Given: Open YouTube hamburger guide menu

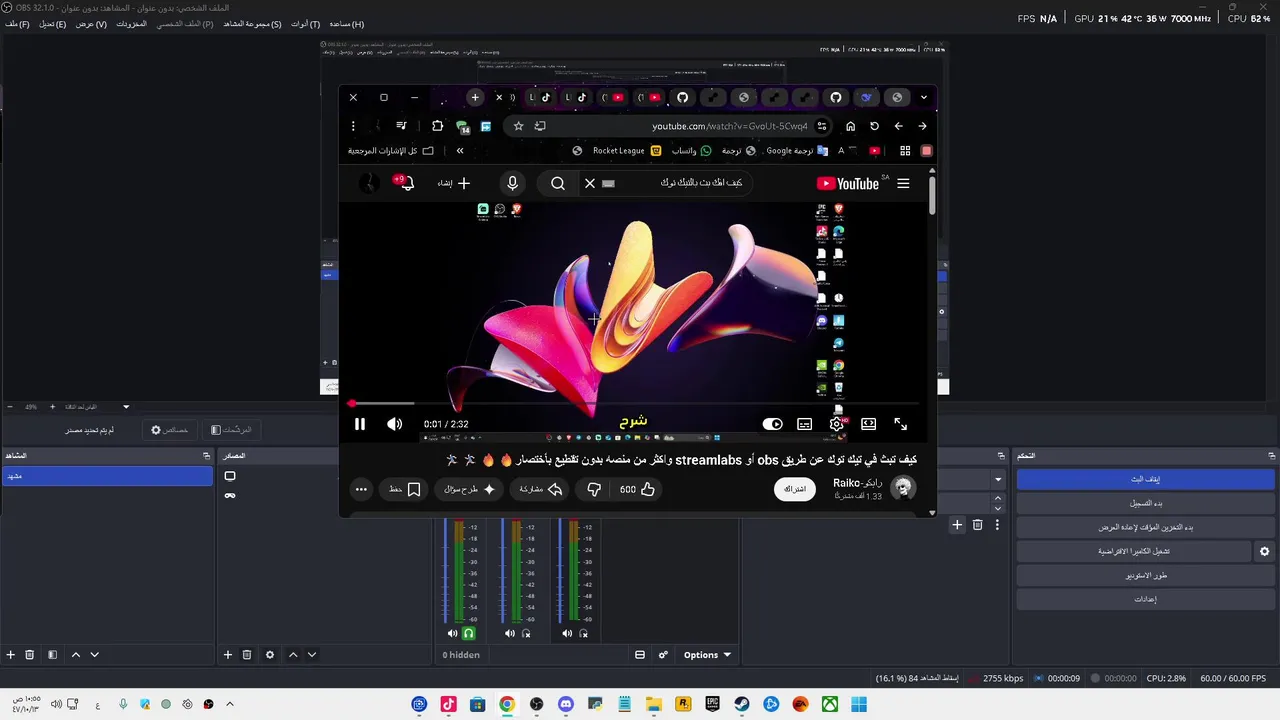Looking at the screenshot, I should [x=903, y=183].
